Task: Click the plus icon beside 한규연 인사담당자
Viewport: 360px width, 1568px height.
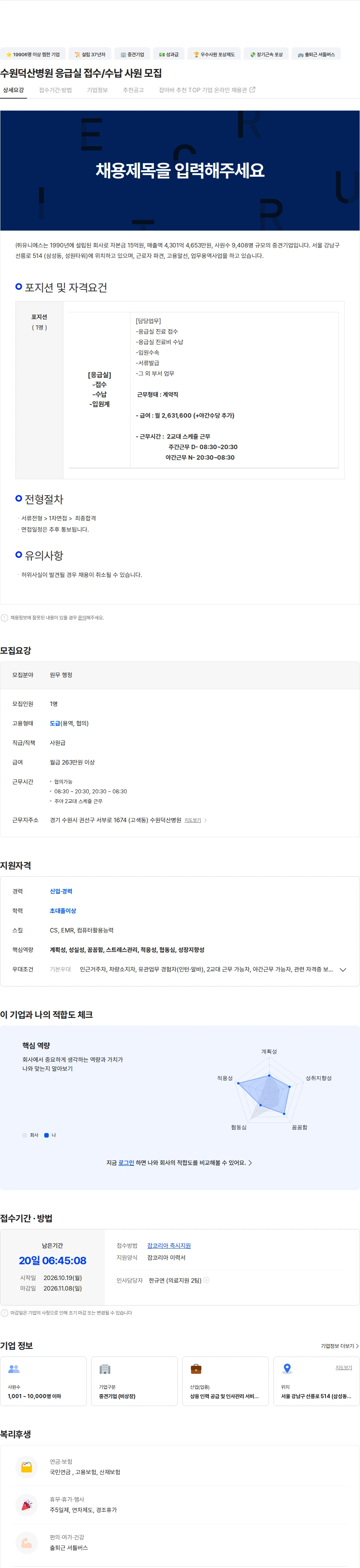Action: 207,1280
